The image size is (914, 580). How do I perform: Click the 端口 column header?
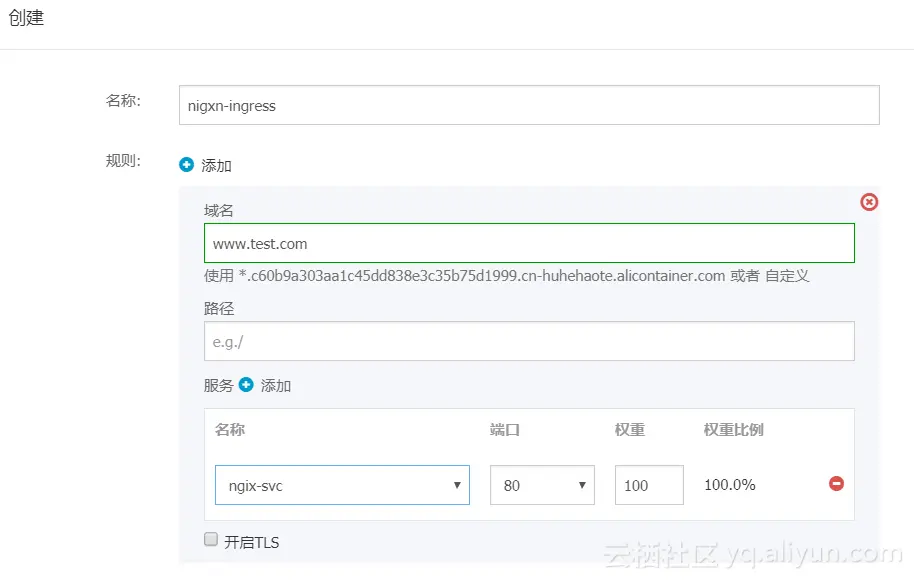coord(505,430)
